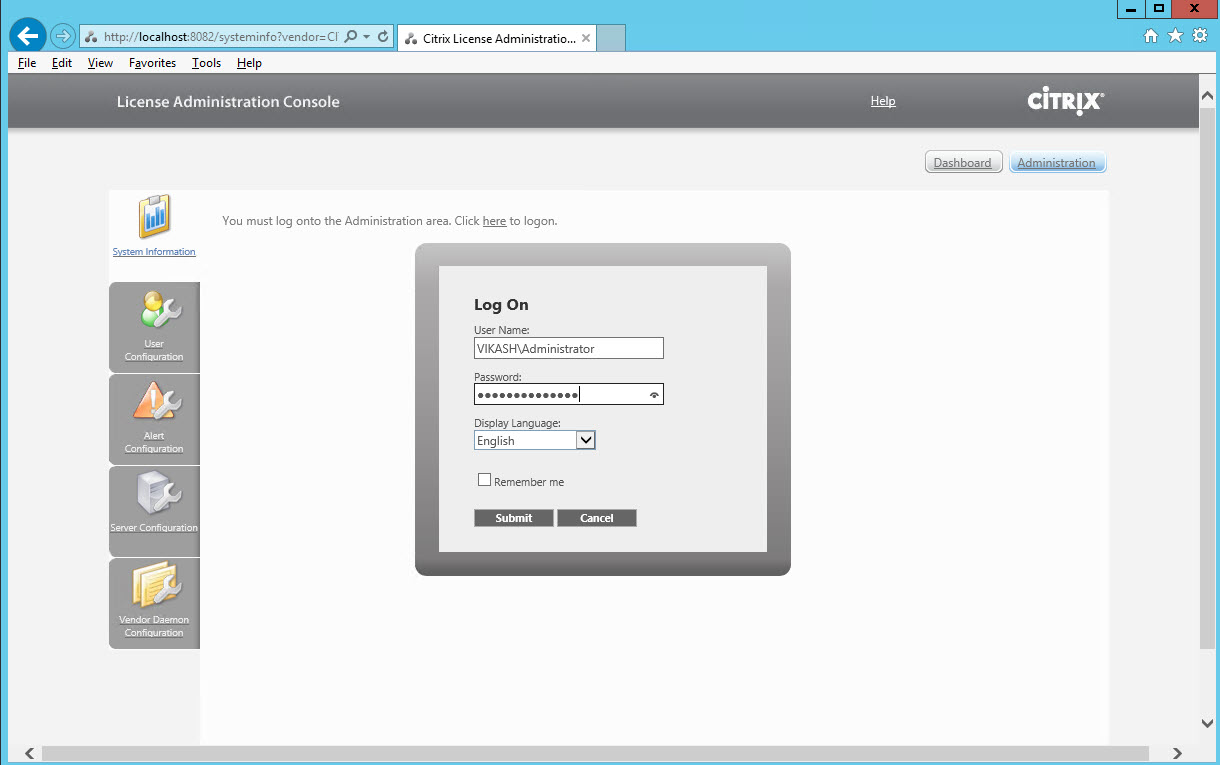Screen dimensions: 1220x765
Task: Click the address bar search magnifier icon
Action: 350,37
